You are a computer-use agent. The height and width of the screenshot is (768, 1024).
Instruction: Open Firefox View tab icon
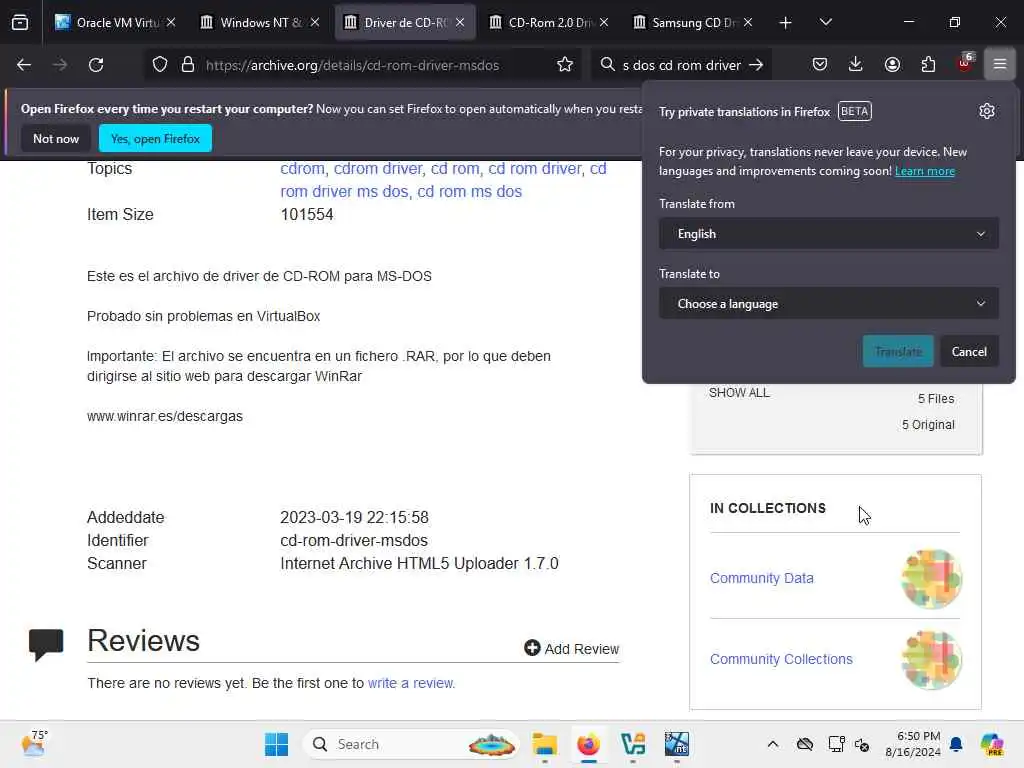click(20, 22)
